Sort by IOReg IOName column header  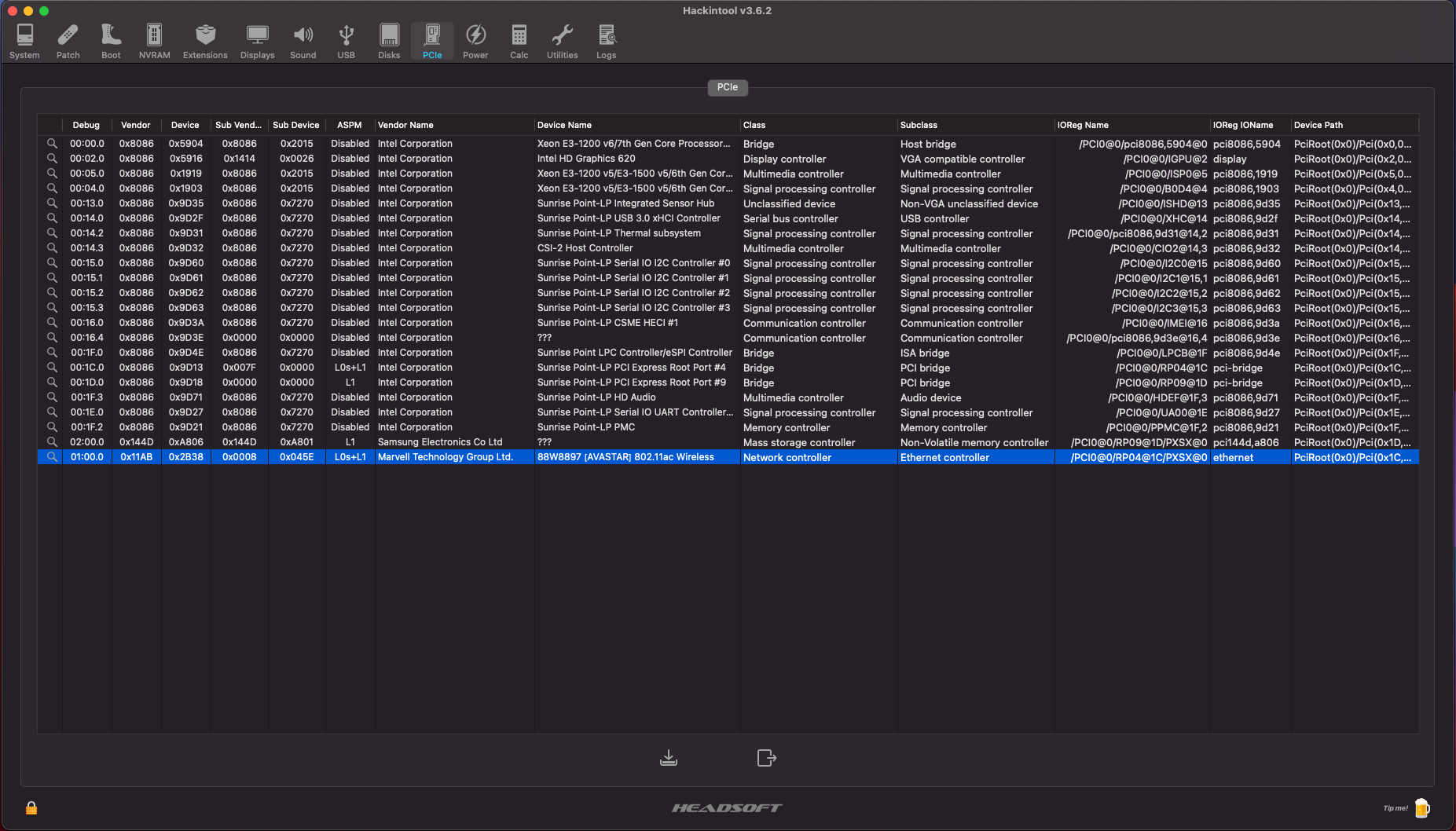(1251, 125)
